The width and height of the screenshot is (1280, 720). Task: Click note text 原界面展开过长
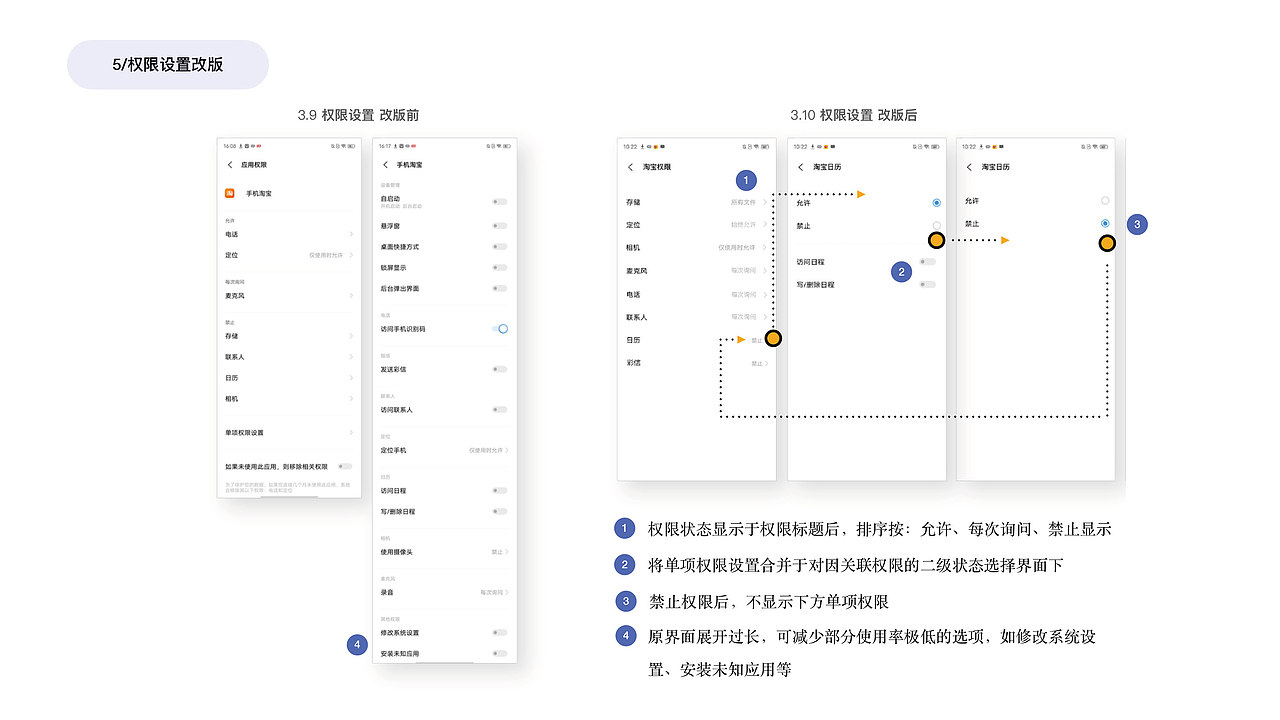pyautogui.click(x=705, y=636)
